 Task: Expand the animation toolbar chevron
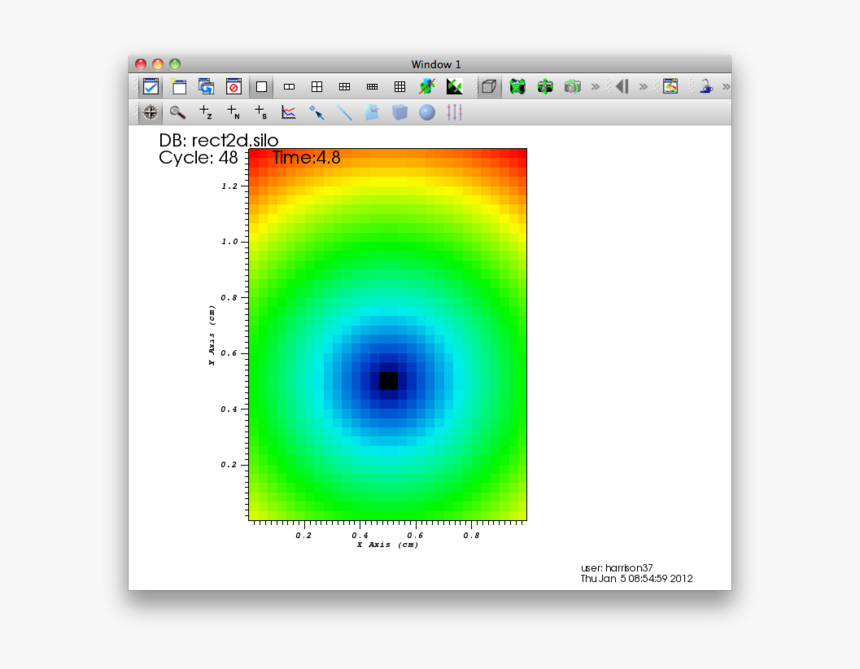[643, 87]
